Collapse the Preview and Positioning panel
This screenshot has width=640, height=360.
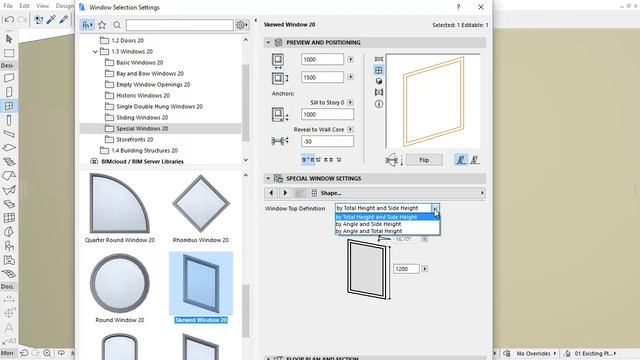268,42
